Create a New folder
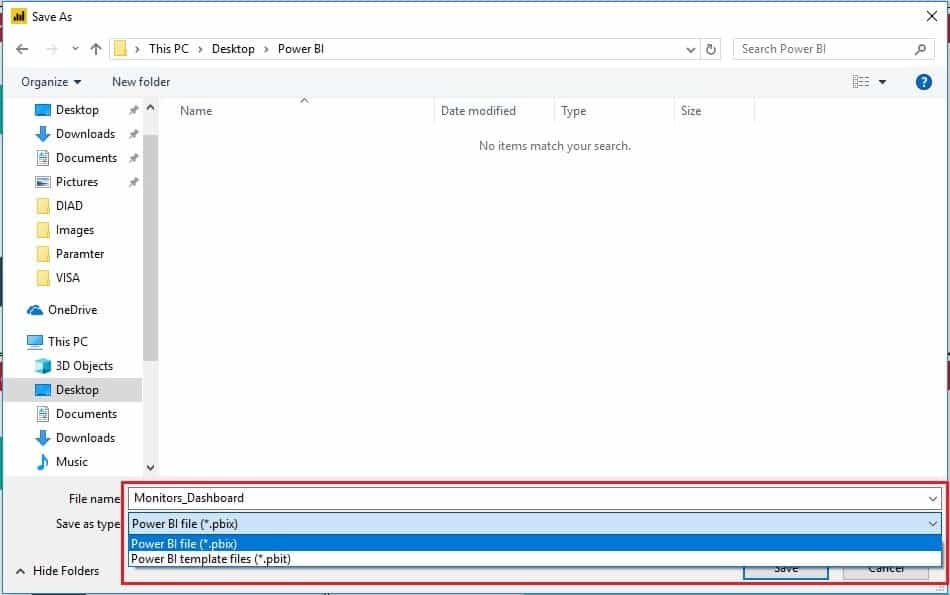 tap(141, 82)
